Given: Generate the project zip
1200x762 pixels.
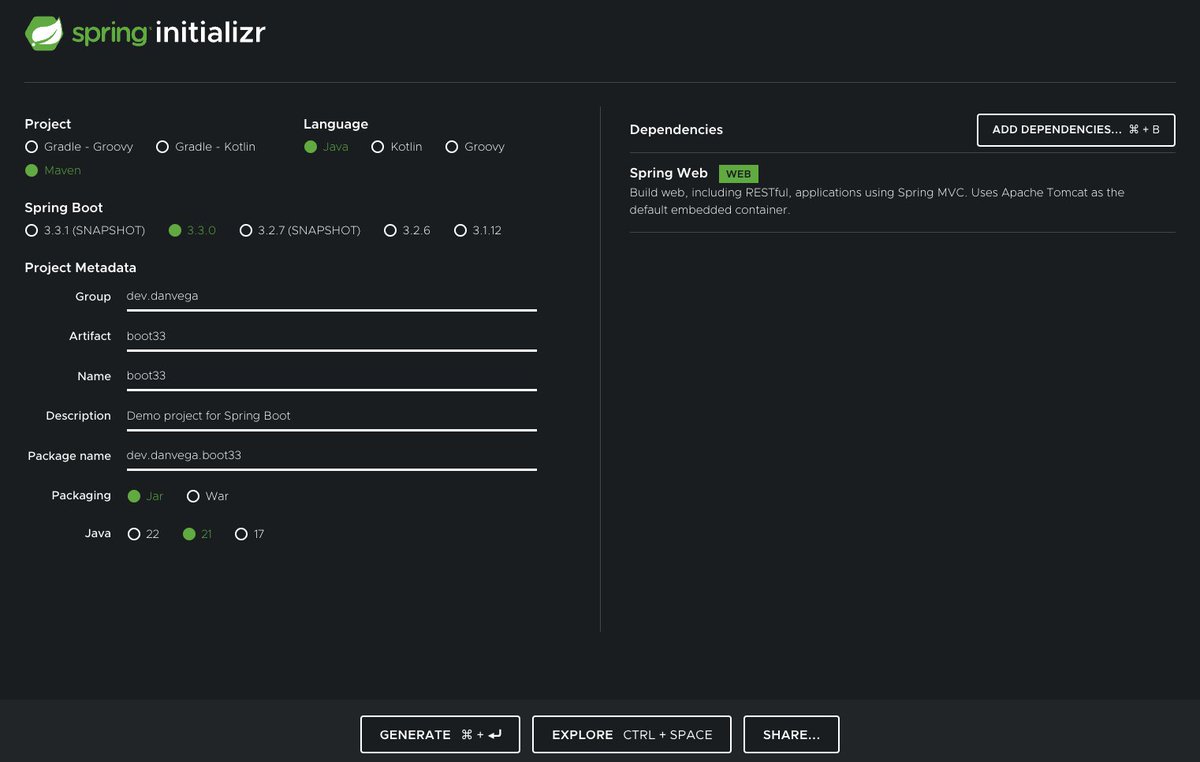Looking at the screenshot, I should 441,734.
